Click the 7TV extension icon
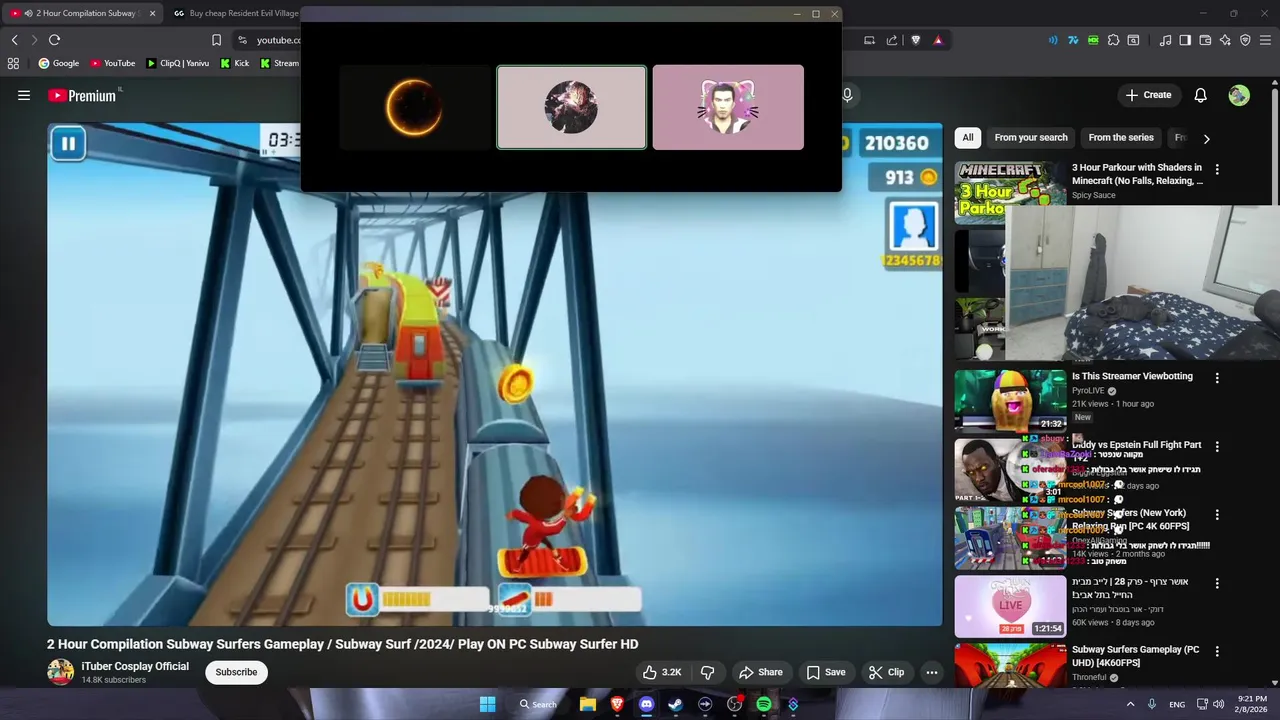This screenshot has width=1280, height=720. click(x=1073, y=40)
